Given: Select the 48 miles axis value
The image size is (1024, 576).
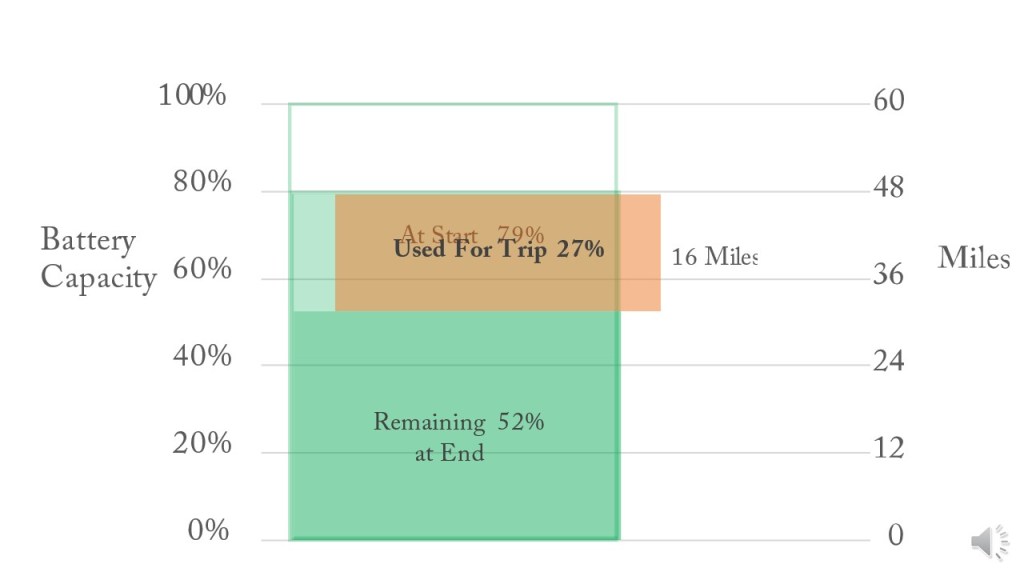Looking at the screenshot, I should 888,188.
